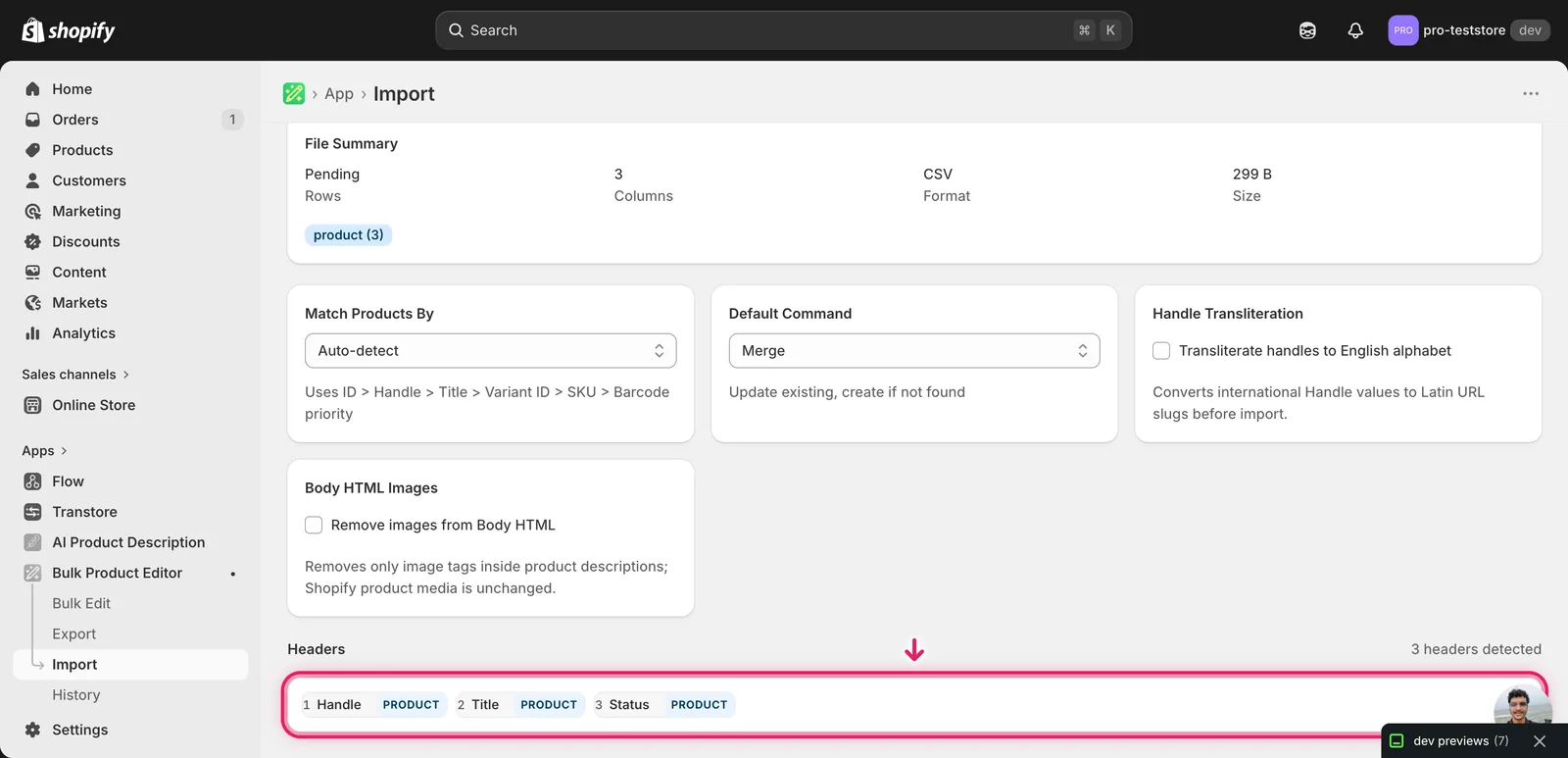This screenshot has height=758, width=1568.
Task: Click the Shopify logo
Action: pos(69,30)
